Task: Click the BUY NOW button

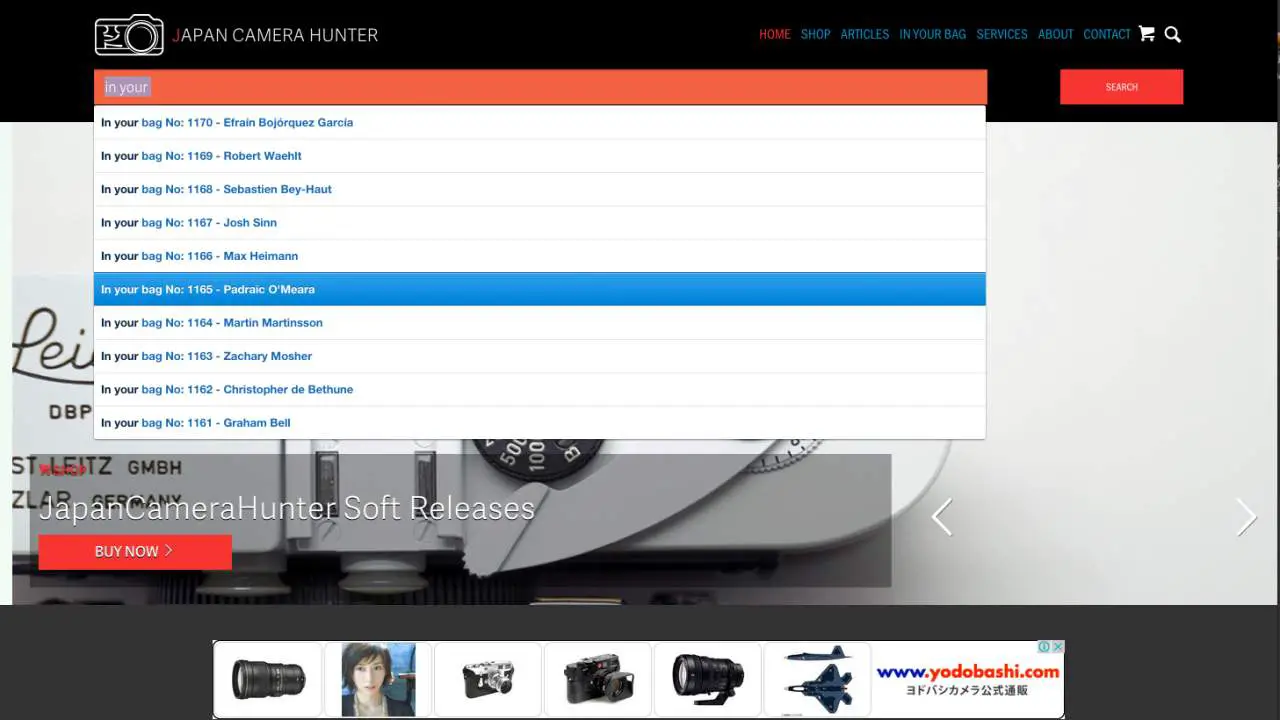Action: click(x=135, y=552)
